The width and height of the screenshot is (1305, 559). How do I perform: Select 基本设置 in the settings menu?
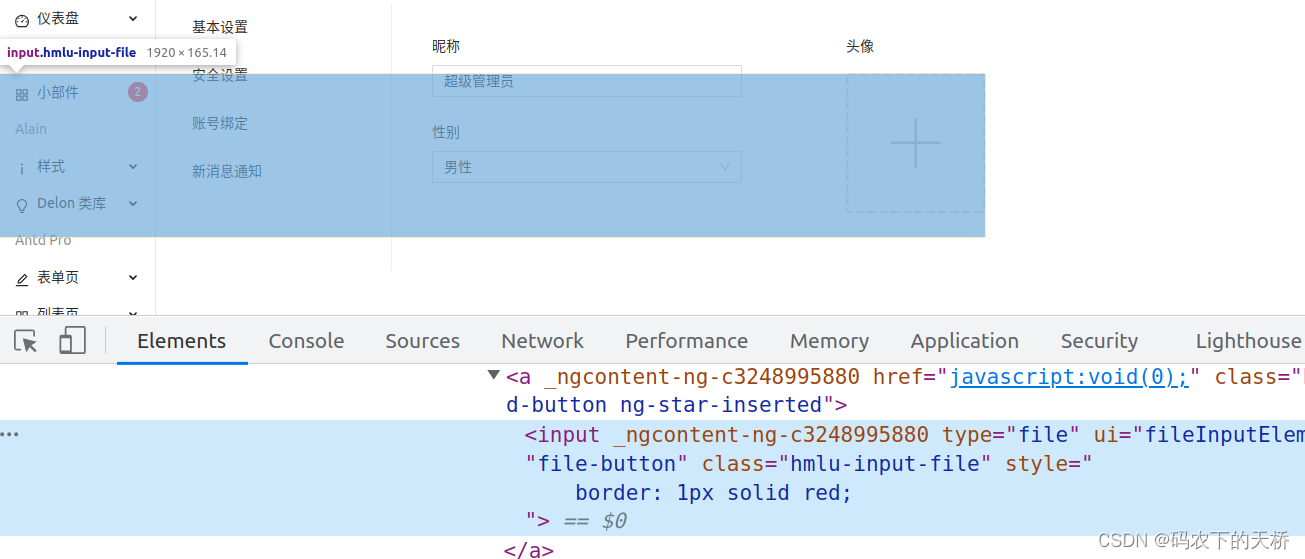coord(220,27)
